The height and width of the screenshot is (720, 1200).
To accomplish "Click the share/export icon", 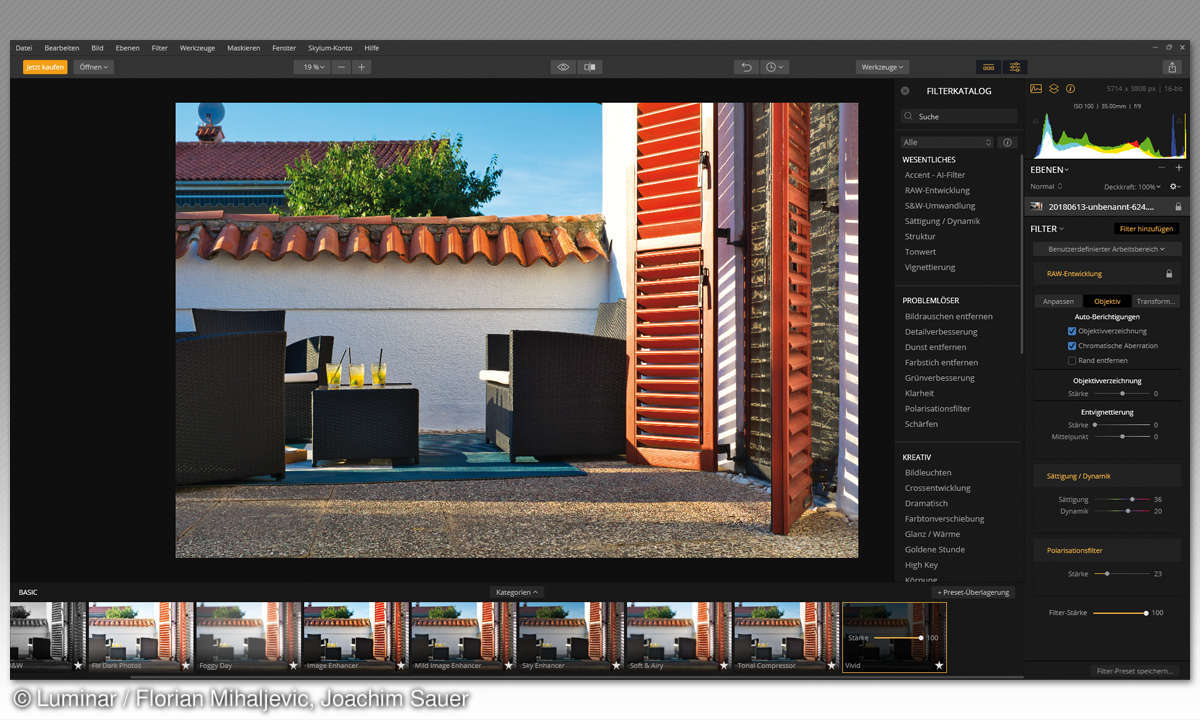I will pos(1172,67).
